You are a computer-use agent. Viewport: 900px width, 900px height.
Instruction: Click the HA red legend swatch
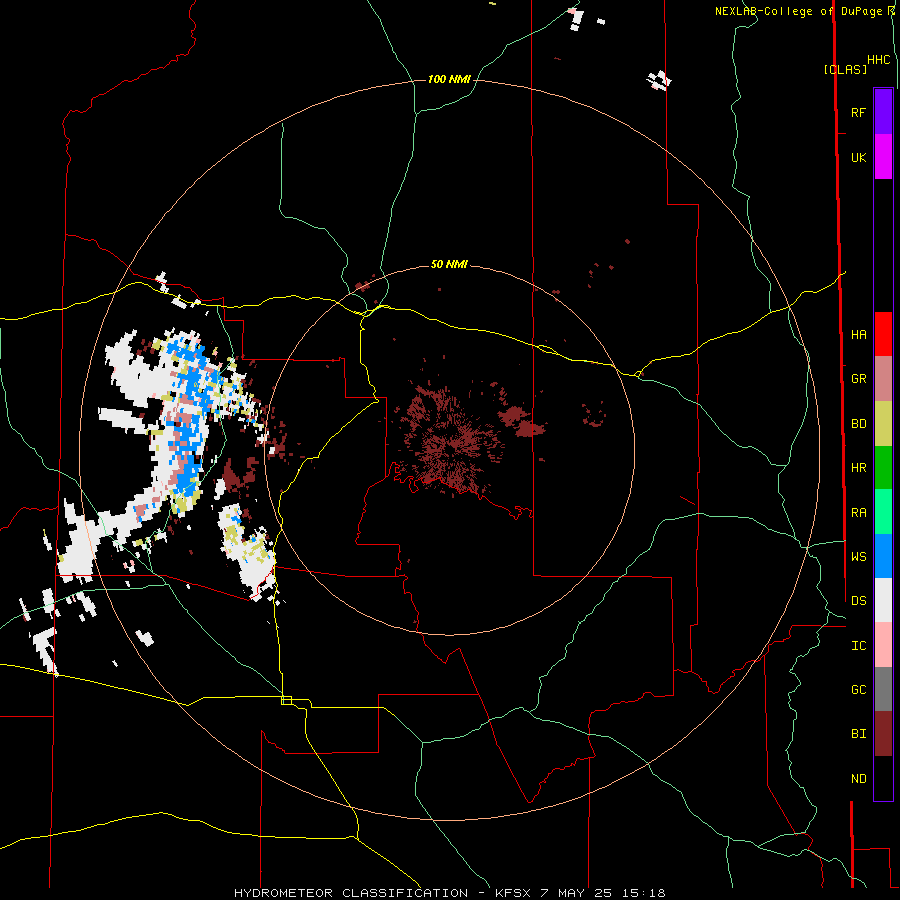coord(883,334)
